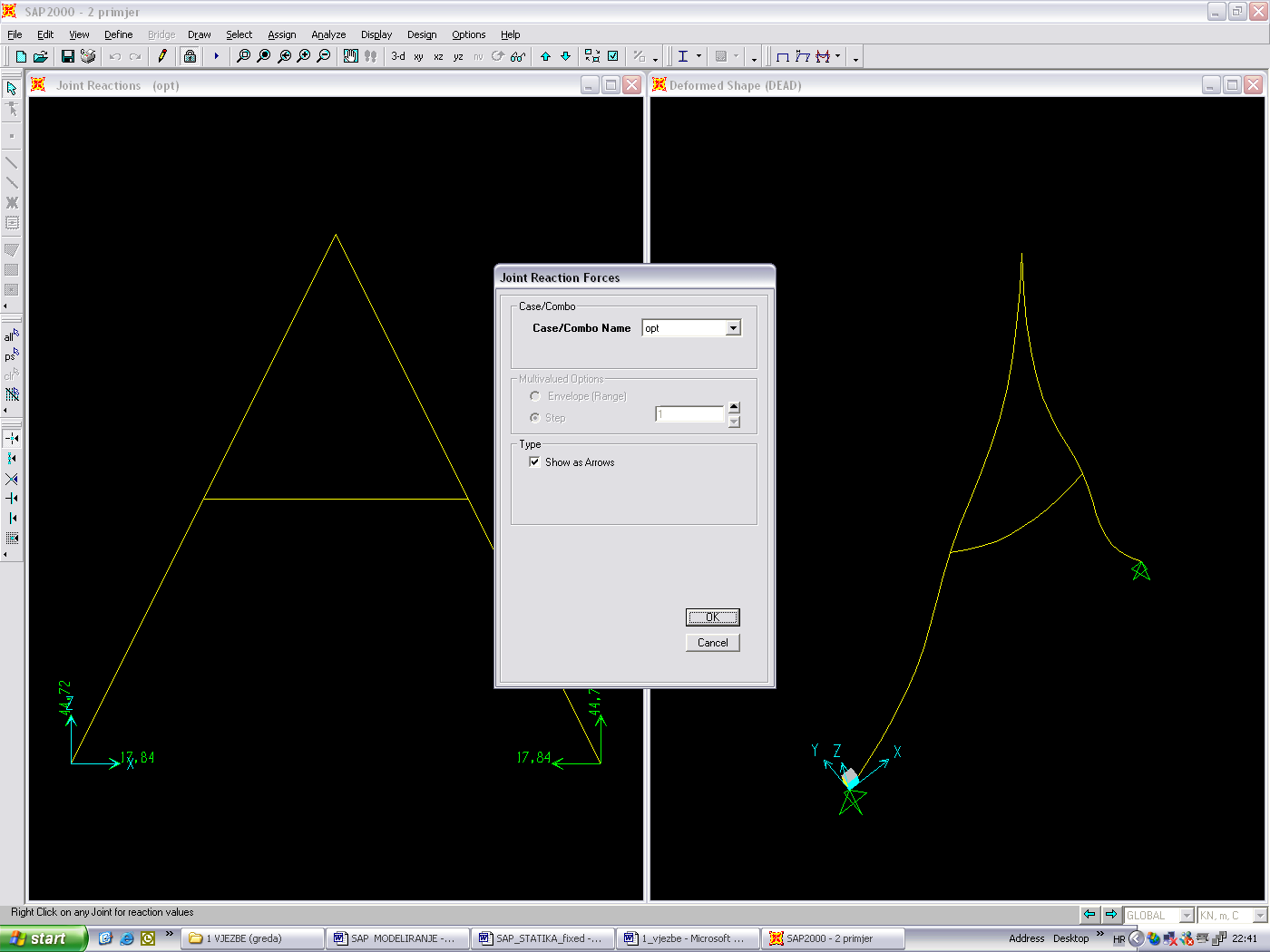Click the Step number input field
The width and height of the screenshot is (1270, 952).
(689, 414)
